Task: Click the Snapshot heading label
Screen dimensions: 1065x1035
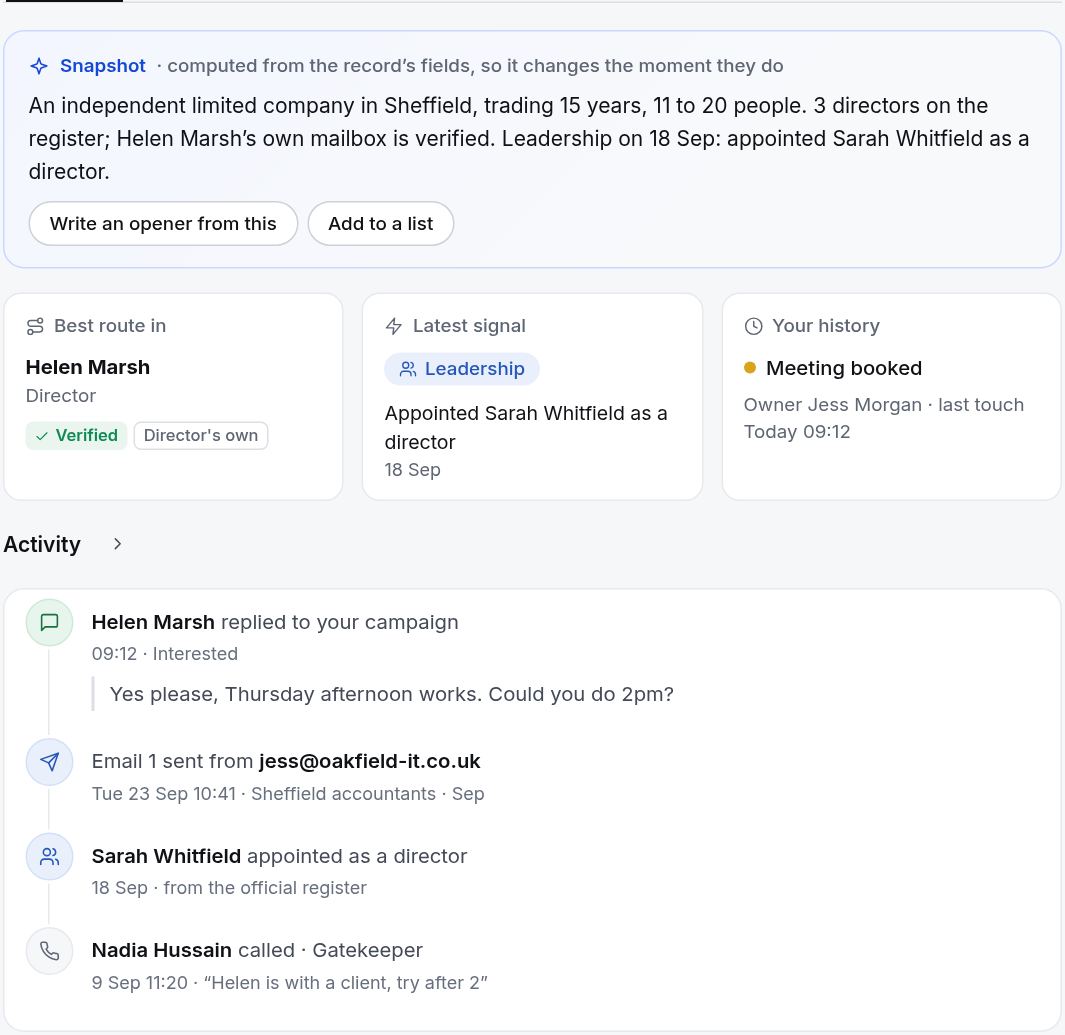Action: point(103,66)
